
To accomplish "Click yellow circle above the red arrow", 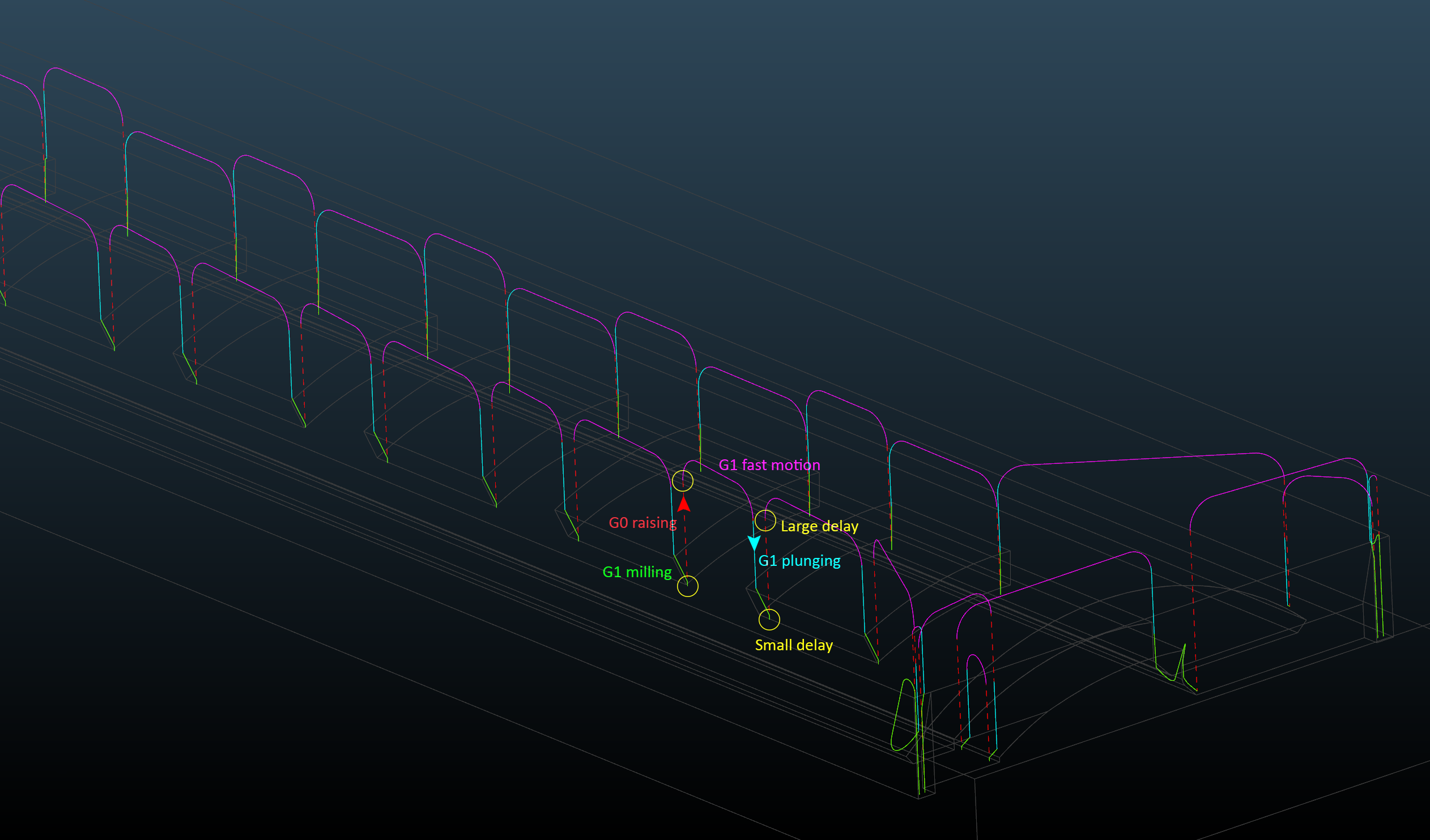I will (683, 481).
